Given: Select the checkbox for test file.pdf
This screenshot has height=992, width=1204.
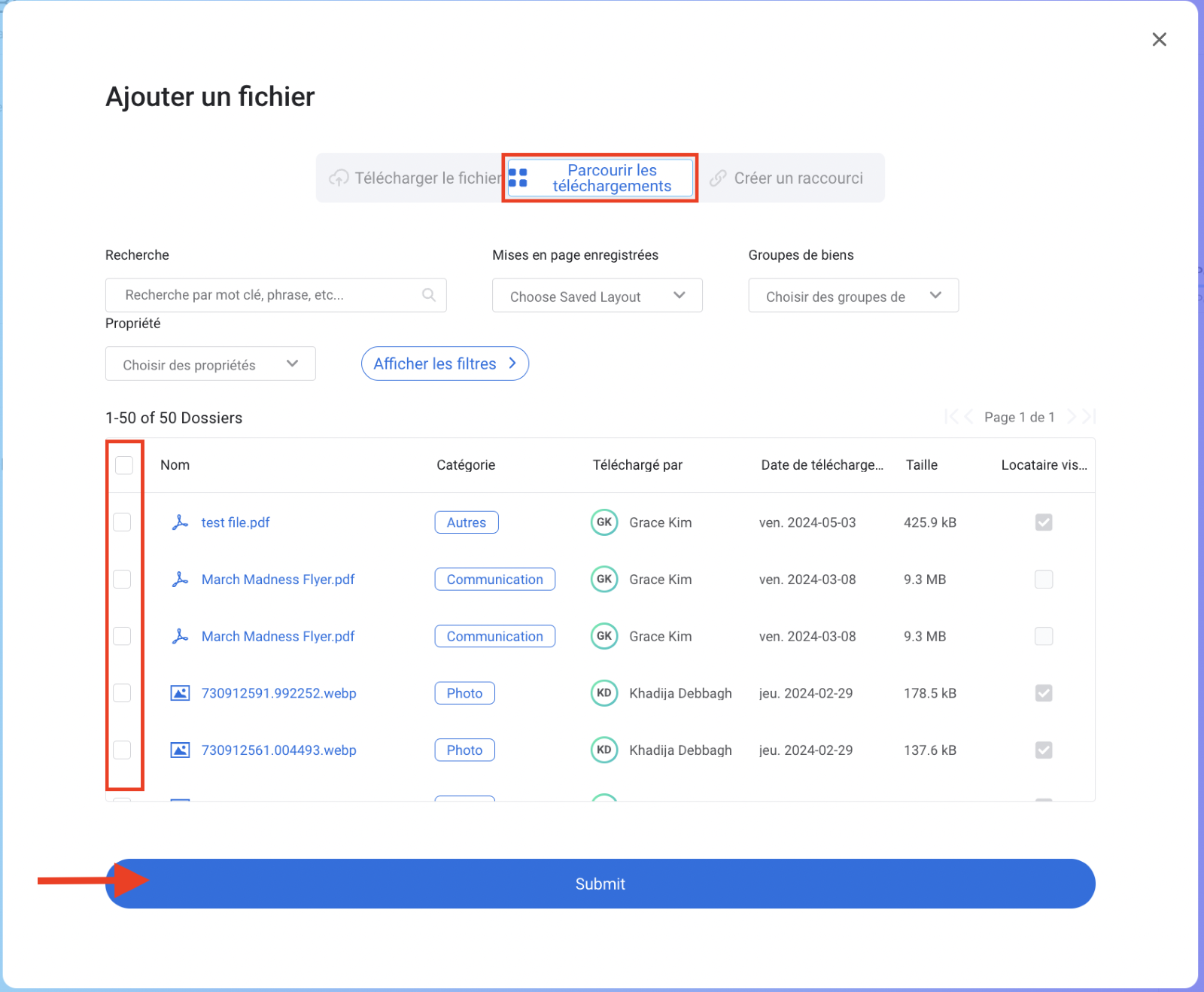Looking at the screenshot, I should pos(122,522).
